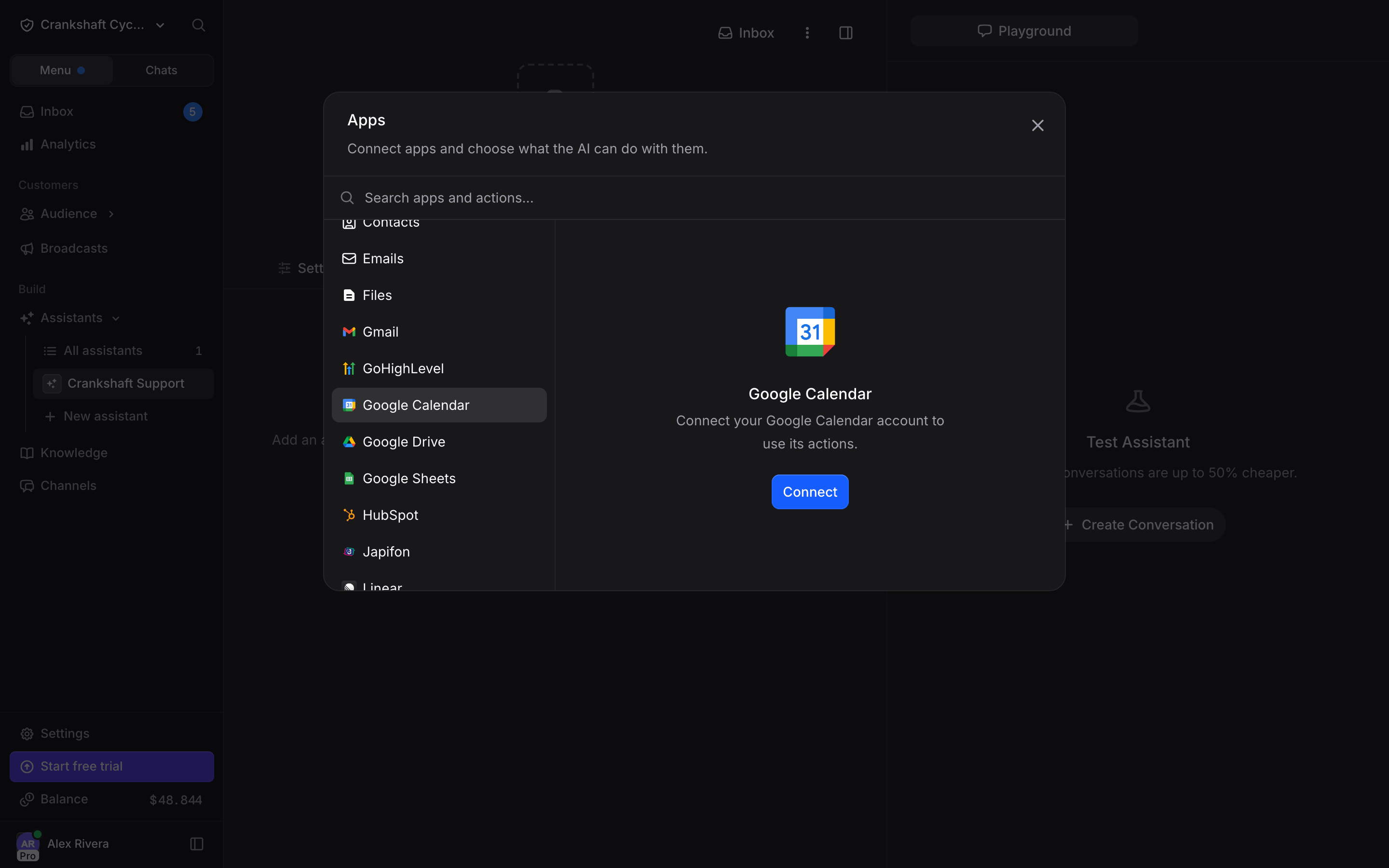Click the Inbox unread count badge 5

(x=193, y=111)
